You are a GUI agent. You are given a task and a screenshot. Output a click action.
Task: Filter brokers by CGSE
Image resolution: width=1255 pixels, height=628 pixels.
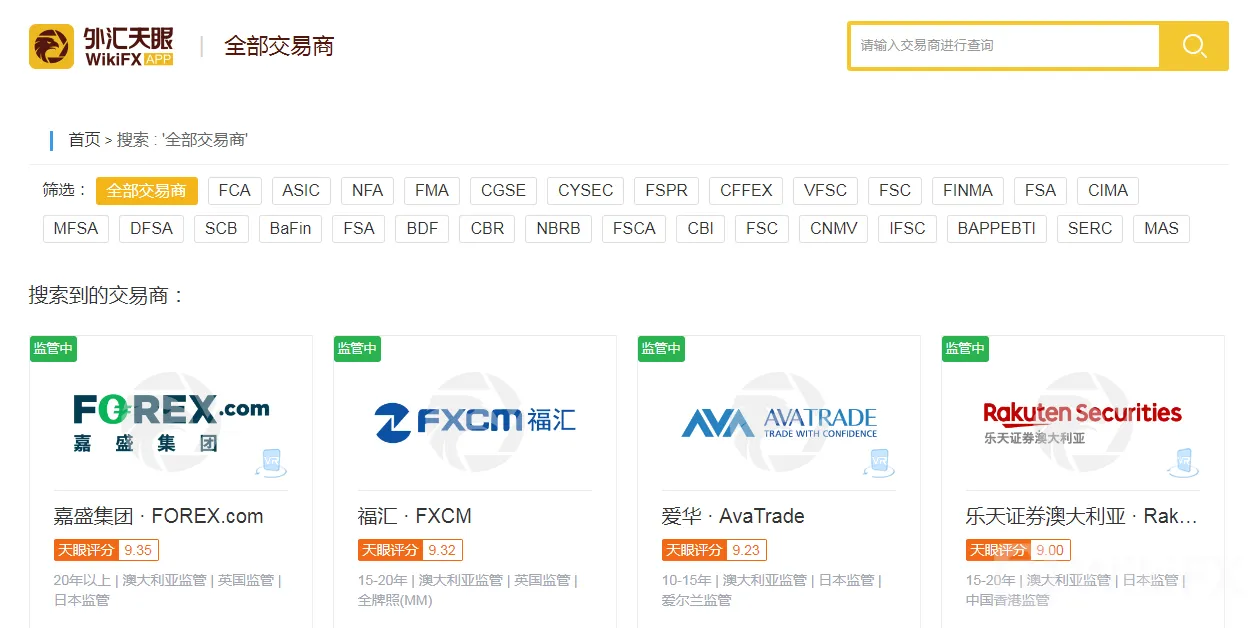[x=503, y=191]
